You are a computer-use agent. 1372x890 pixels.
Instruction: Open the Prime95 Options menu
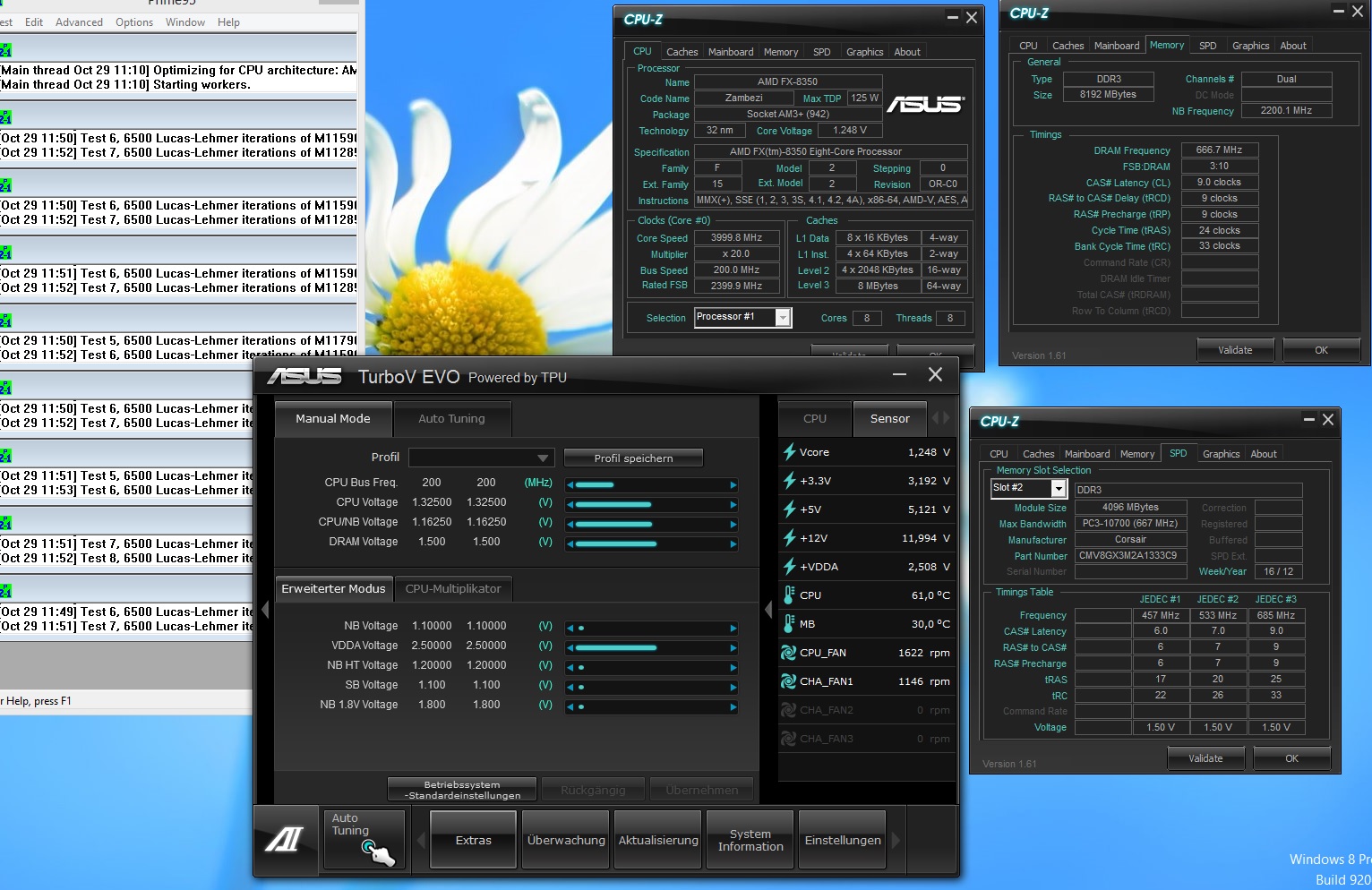click(134, 22)
